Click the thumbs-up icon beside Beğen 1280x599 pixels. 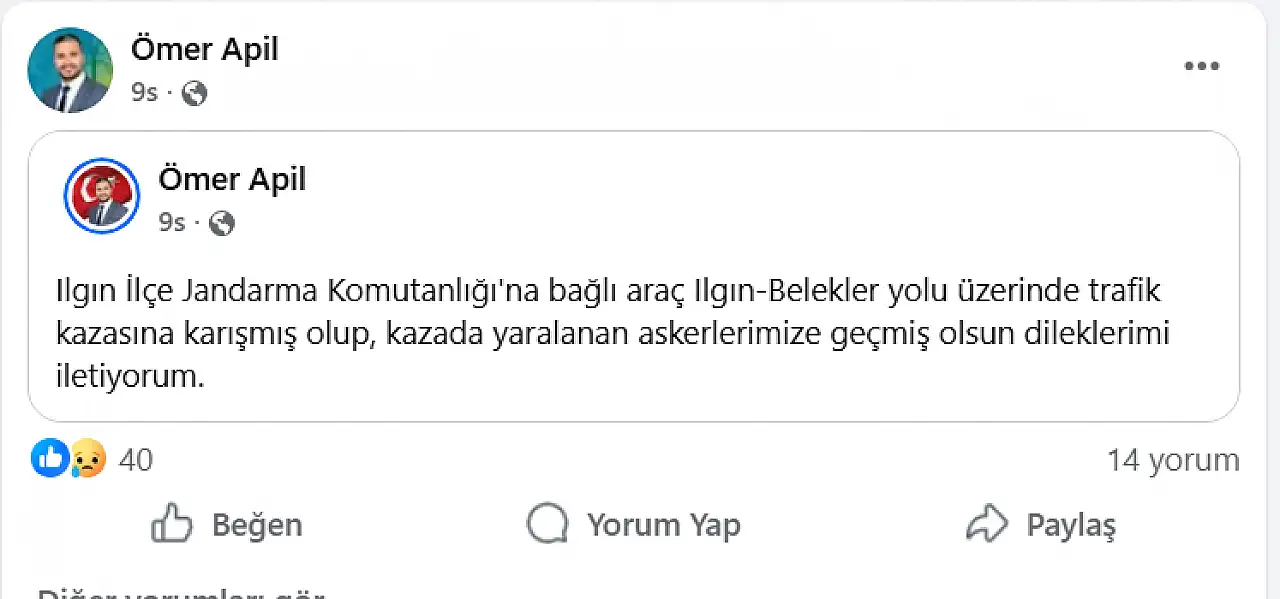(x=171, y=524)
